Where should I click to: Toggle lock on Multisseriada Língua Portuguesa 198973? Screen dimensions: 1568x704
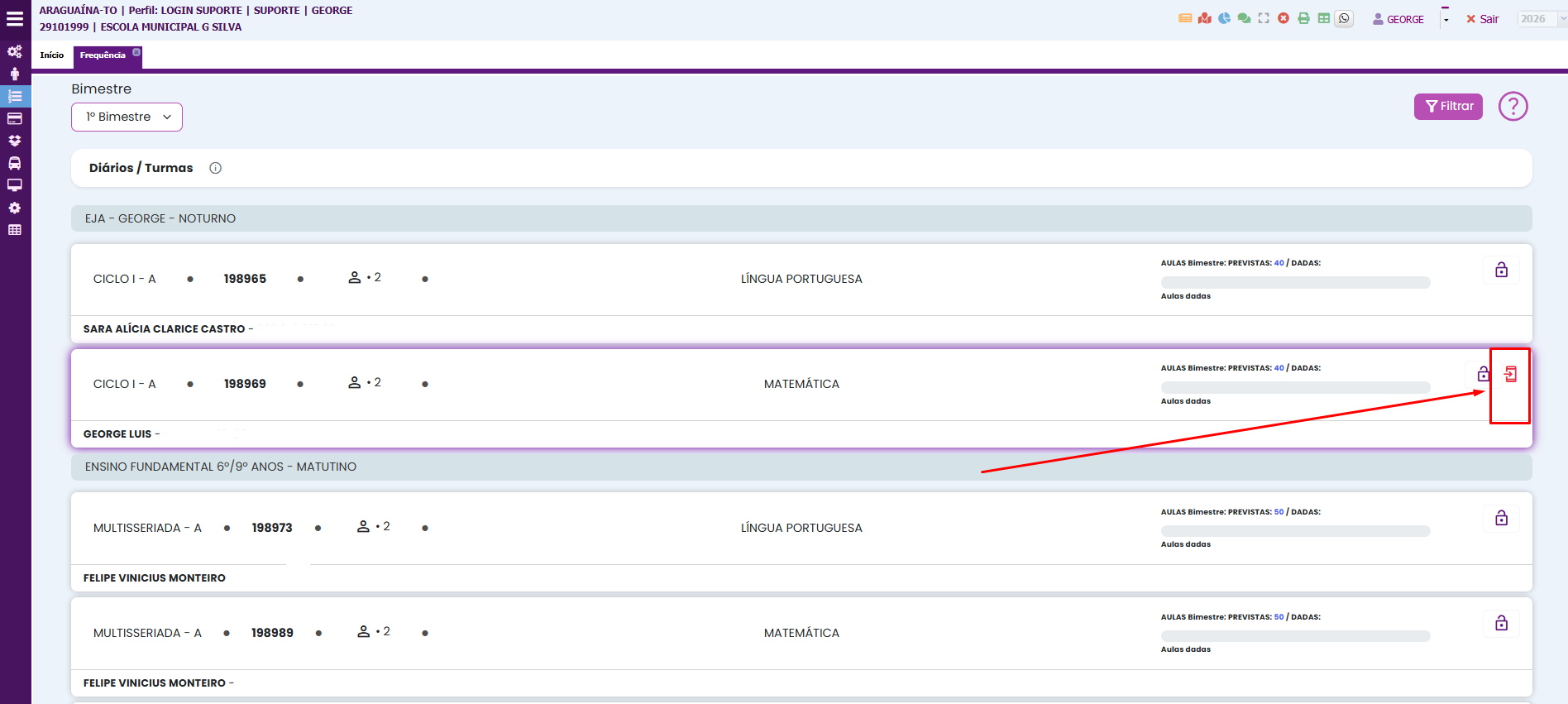[1501, 519]
